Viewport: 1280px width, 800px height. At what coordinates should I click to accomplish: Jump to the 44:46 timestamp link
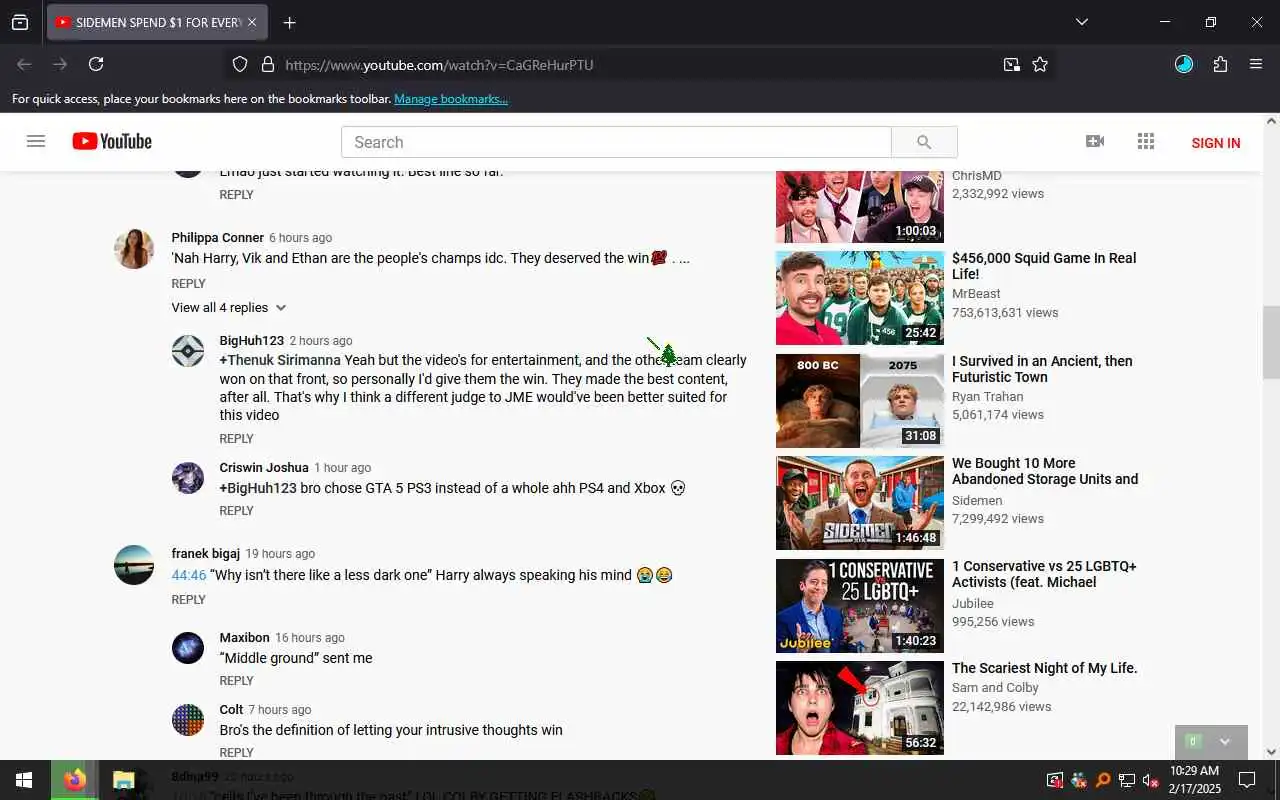[x=189, y=575]
